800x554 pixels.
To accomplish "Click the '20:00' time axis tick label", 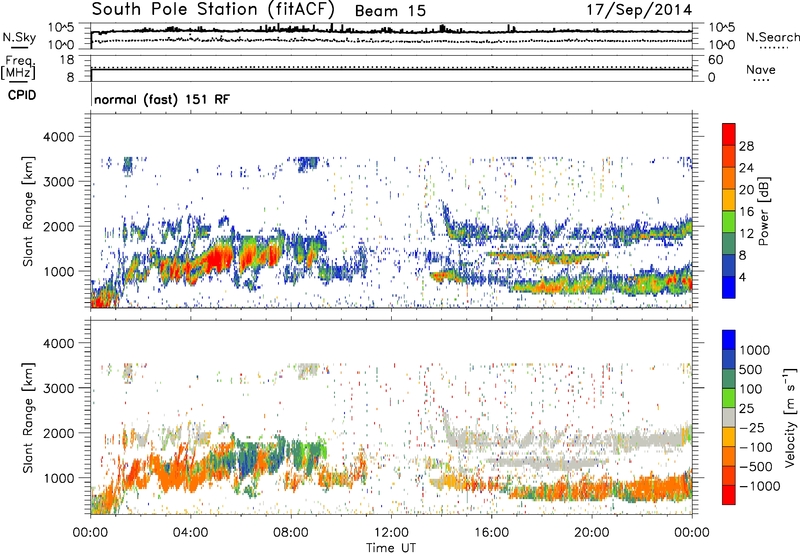I will point(592,533).
